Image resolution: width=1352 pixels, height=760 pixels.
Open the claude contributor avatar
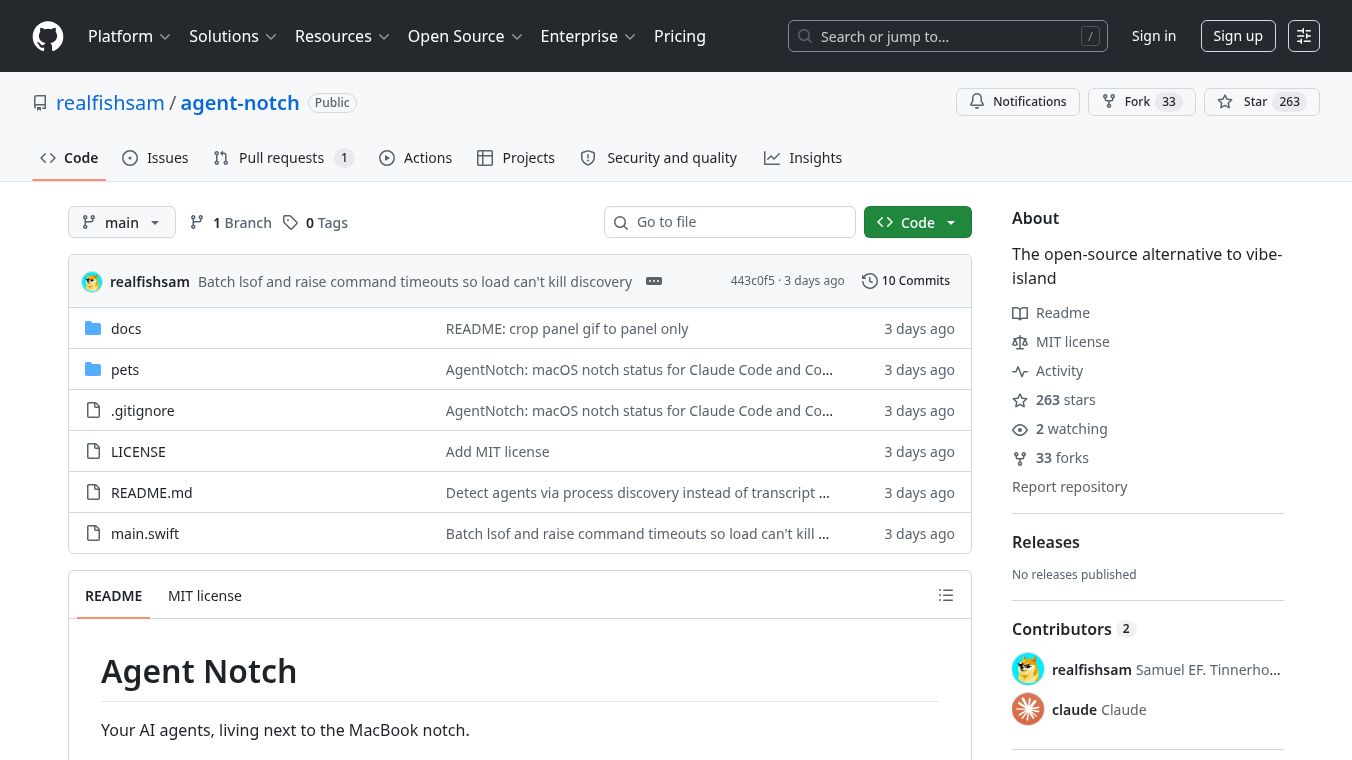(1028, 709)
